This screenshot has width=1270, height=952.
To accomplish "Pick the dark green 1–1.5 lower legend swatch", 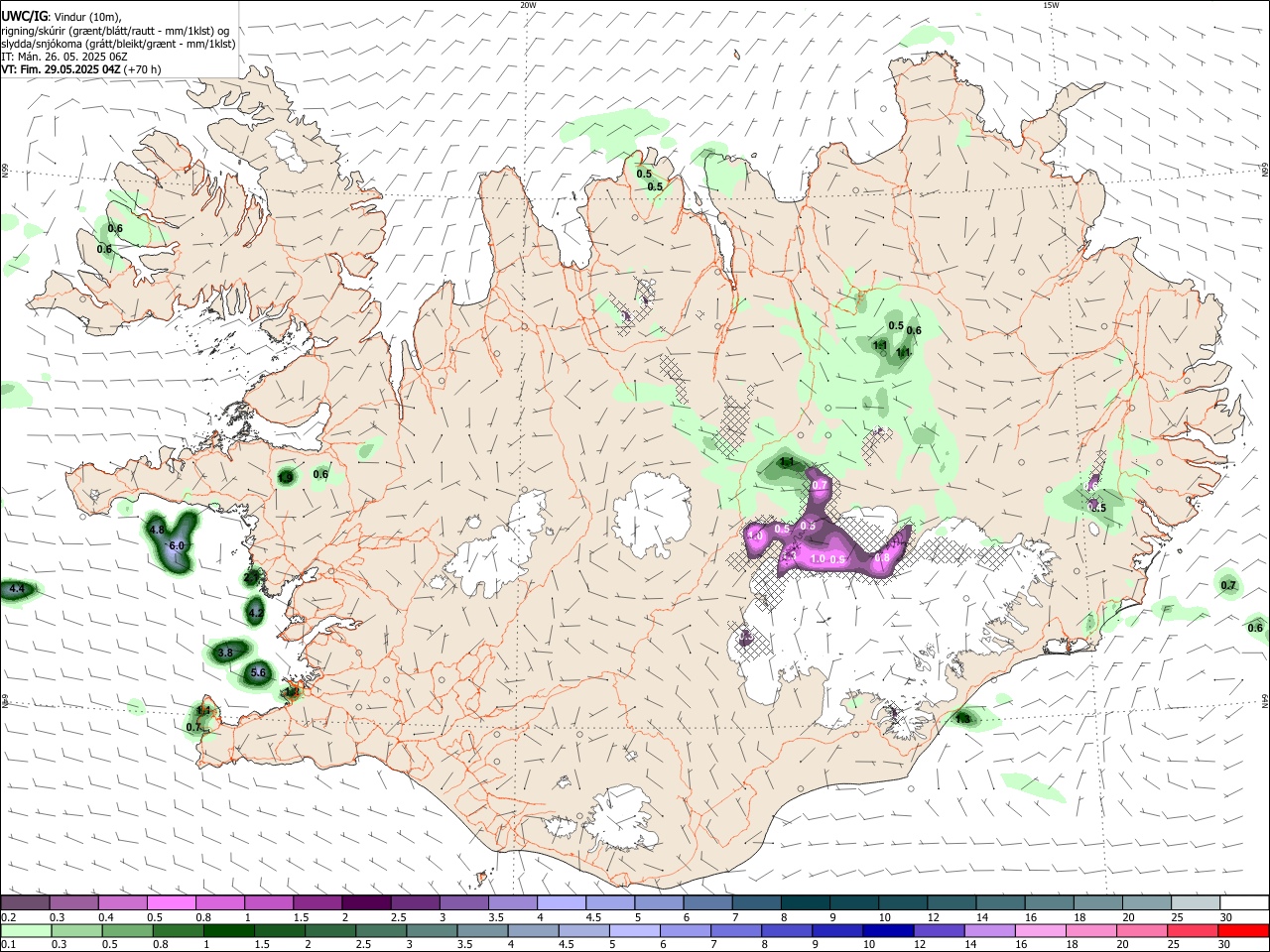I will tap(227, 930).
